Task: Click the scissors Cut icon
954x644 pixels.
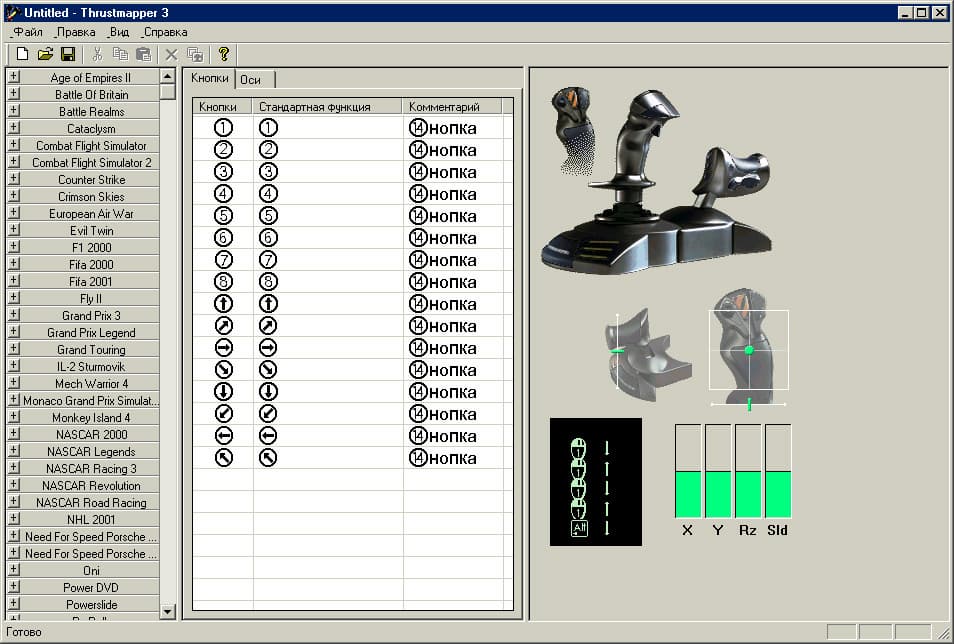Action: [97, 54]
